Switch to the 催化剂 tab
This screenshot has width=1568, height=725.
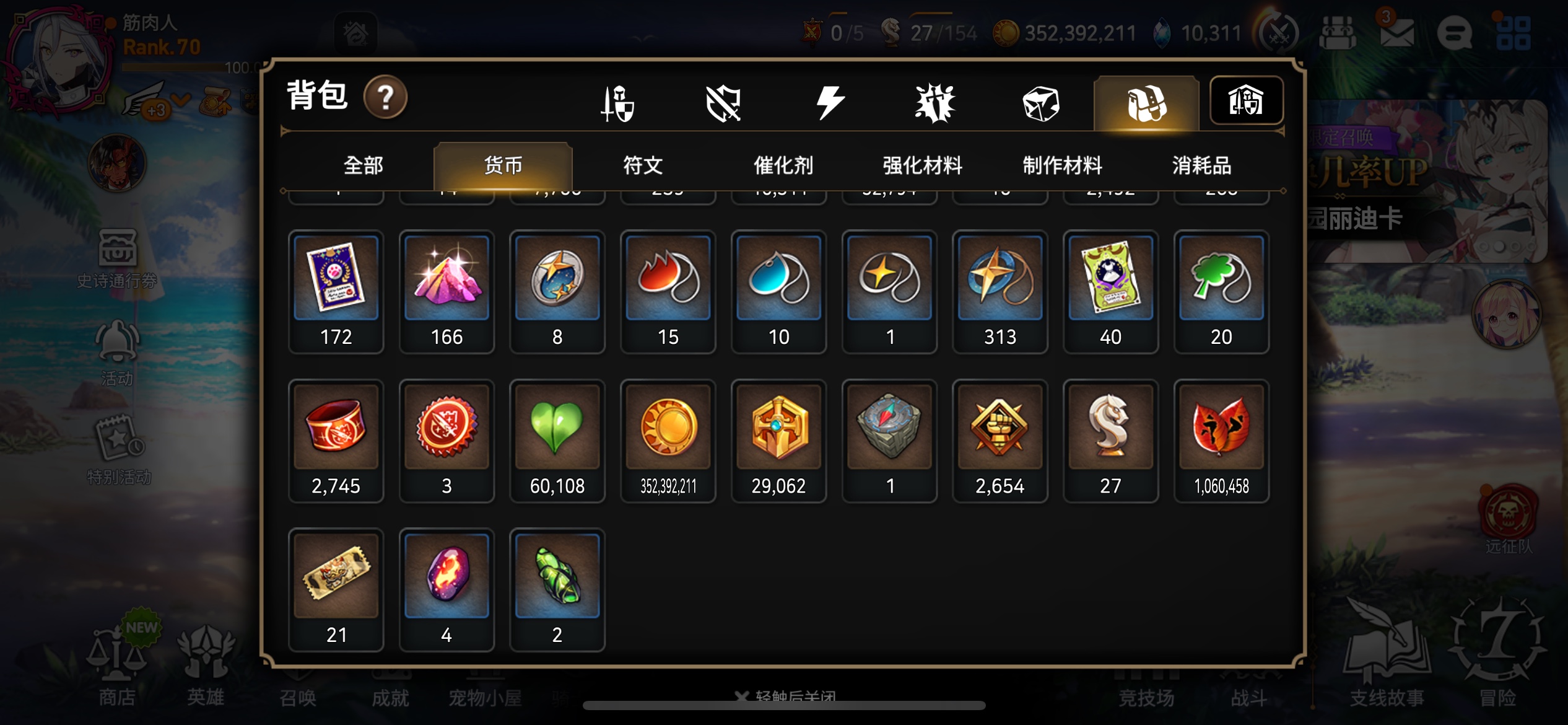point(783,165)
